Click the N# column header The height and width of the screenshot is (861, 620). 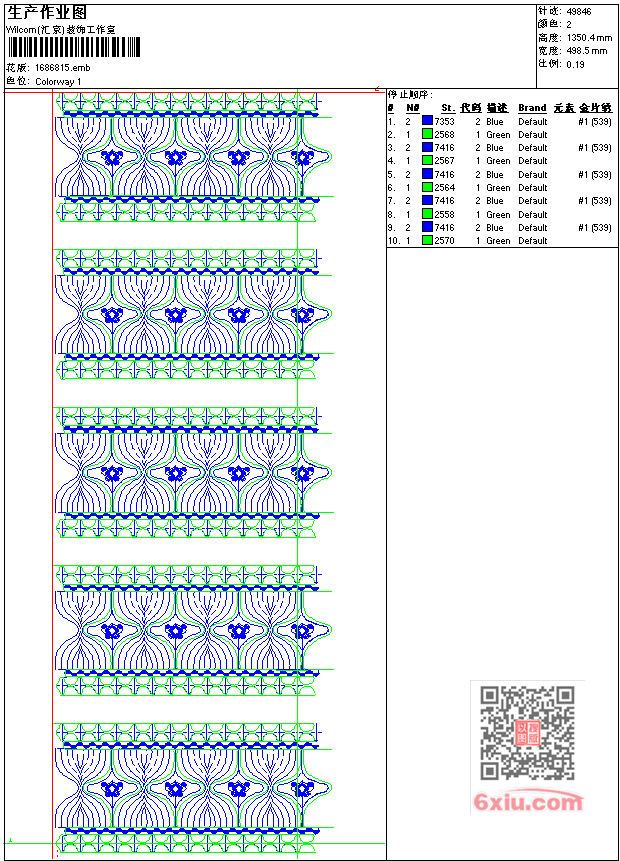[412, 108]
